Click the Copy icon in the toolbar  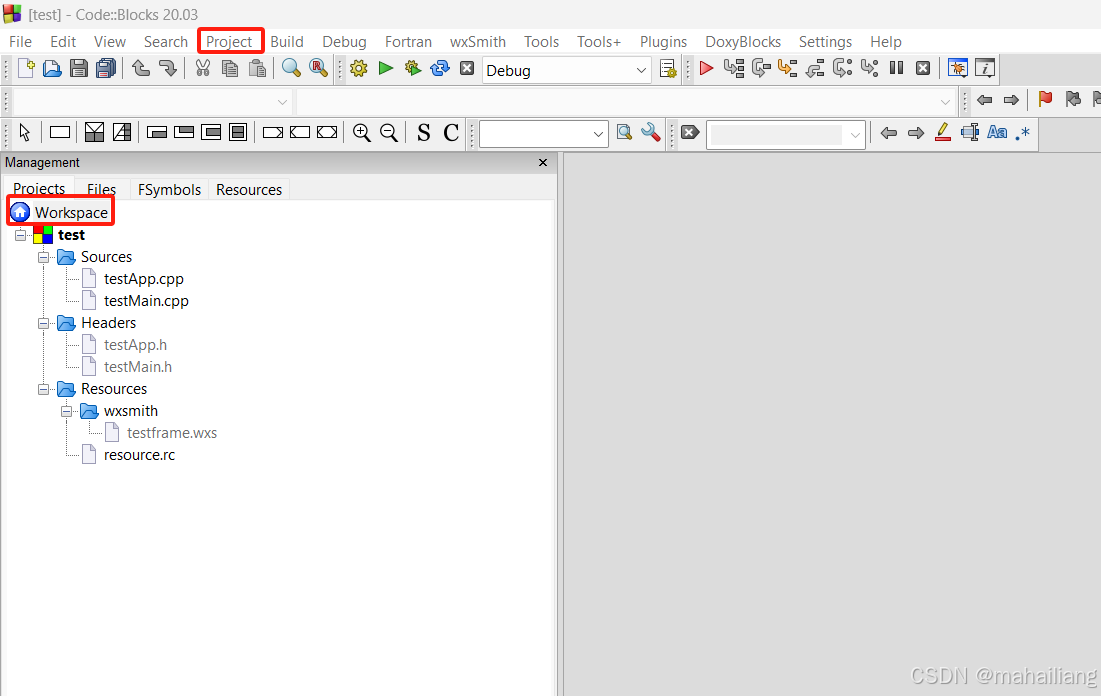click(230, 68)
